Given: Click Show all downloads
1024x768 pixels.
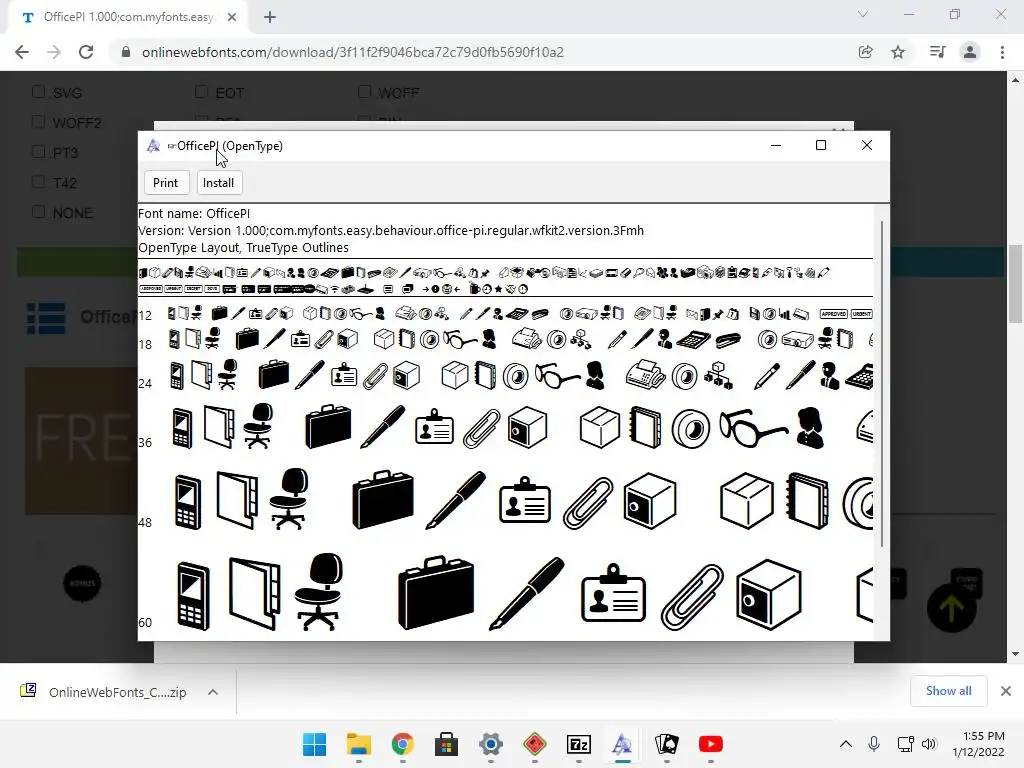Looking at the screenshot, I should 948,691.
